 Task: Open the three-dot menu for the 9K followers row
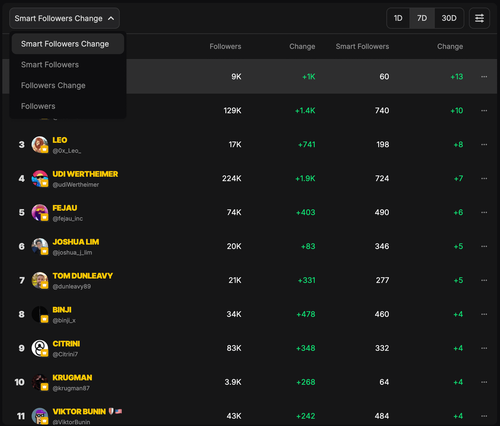[x=484, y=76]
